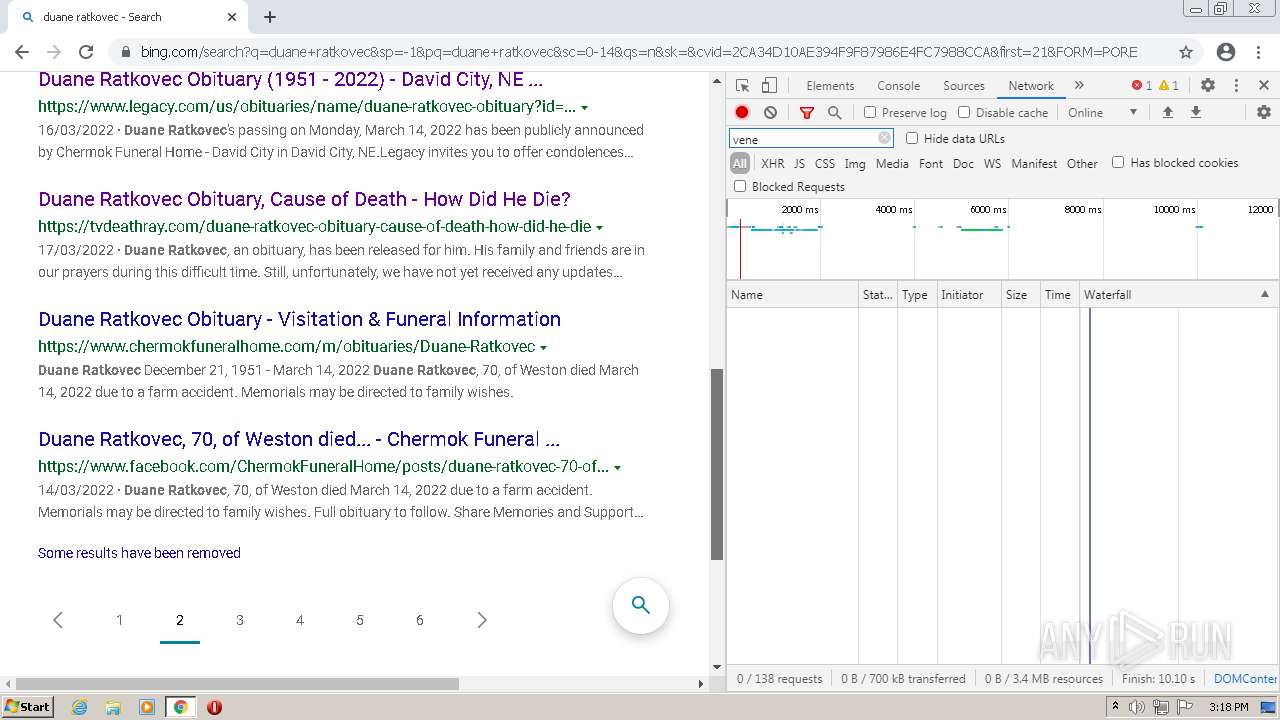Filter requests by CSS
This screenshot has width=1280, height=720.
tap(825, 163)
